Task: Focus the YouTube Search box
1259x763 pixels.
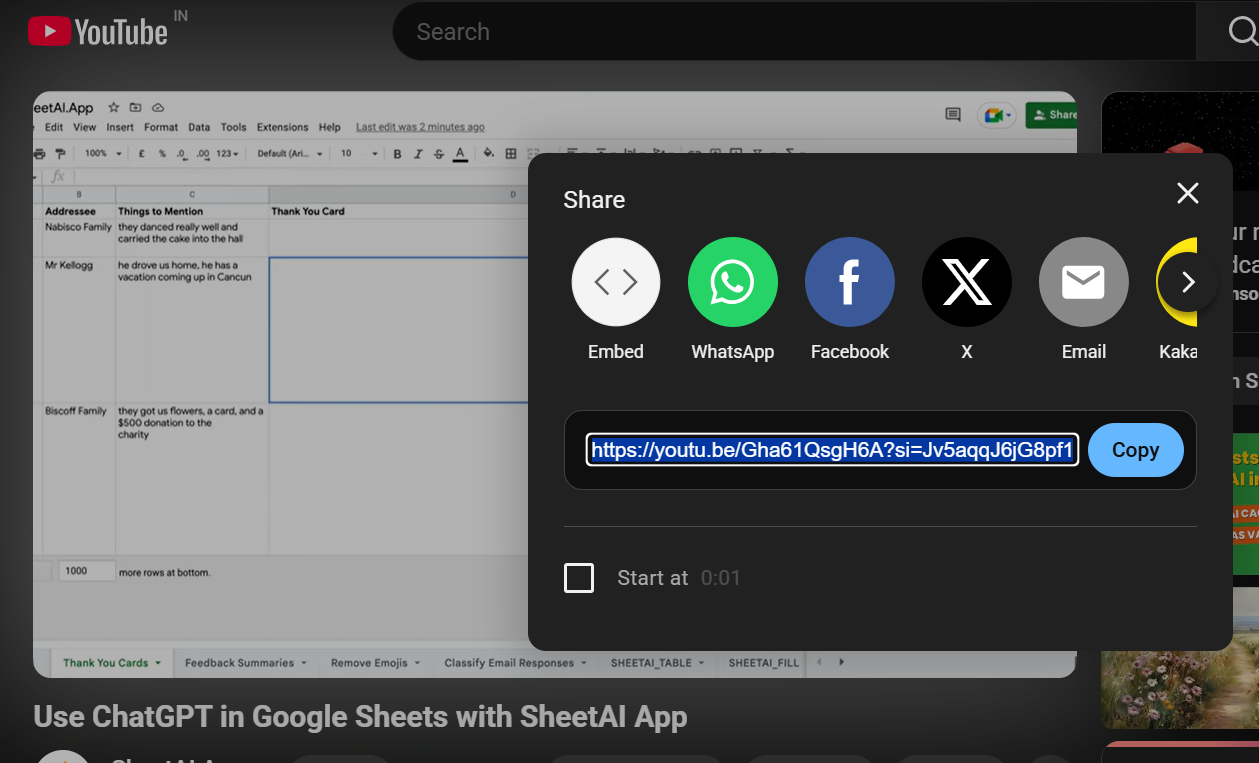Action: [795, 32]
